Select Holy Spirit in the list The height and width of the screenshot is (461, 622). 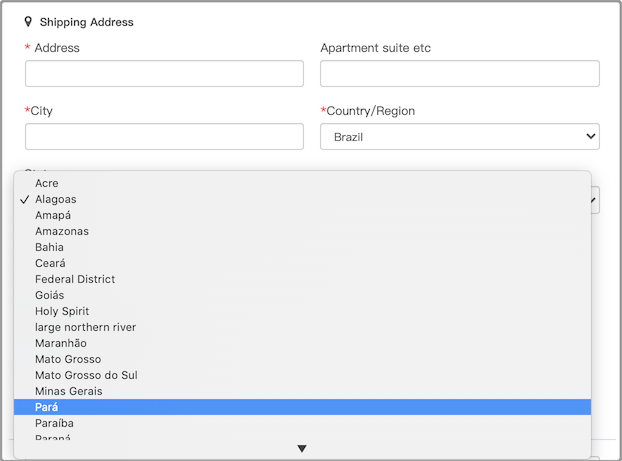(x=62, y=311)
